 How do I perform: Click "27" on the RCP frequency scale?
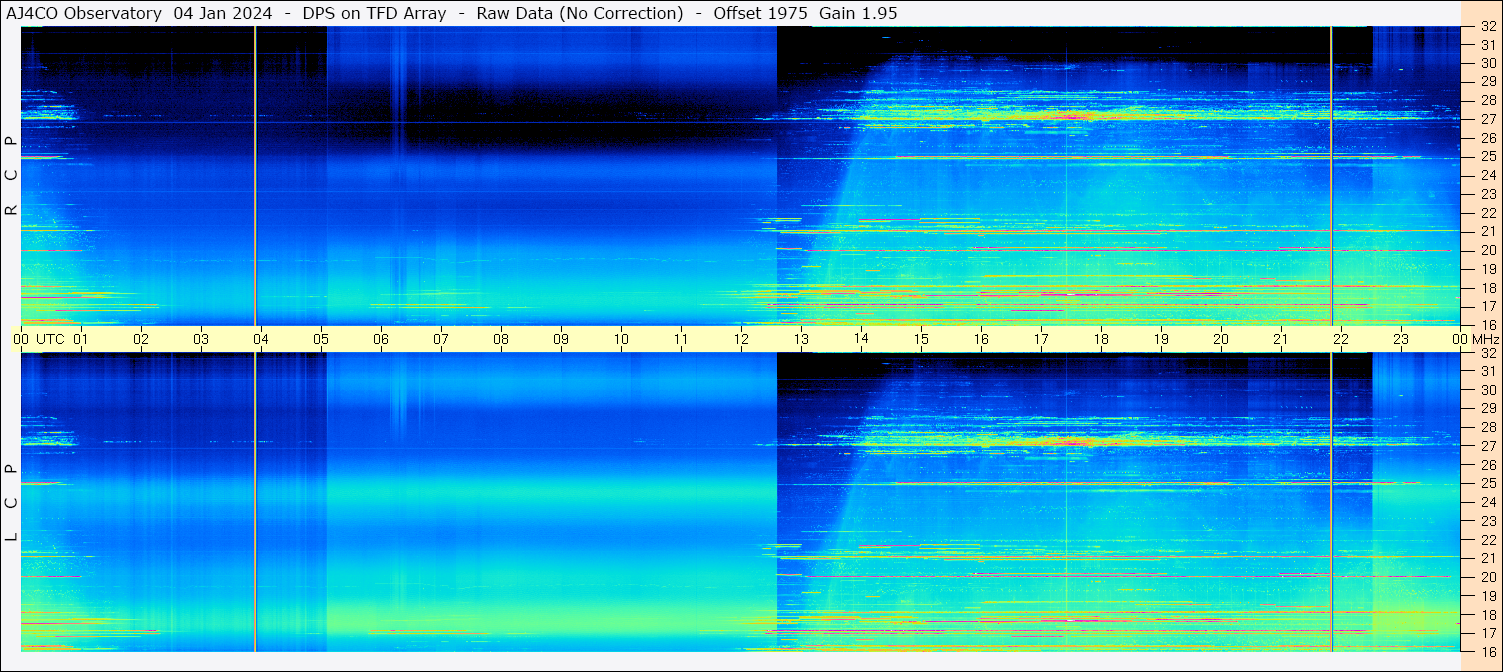[1488, 119]
